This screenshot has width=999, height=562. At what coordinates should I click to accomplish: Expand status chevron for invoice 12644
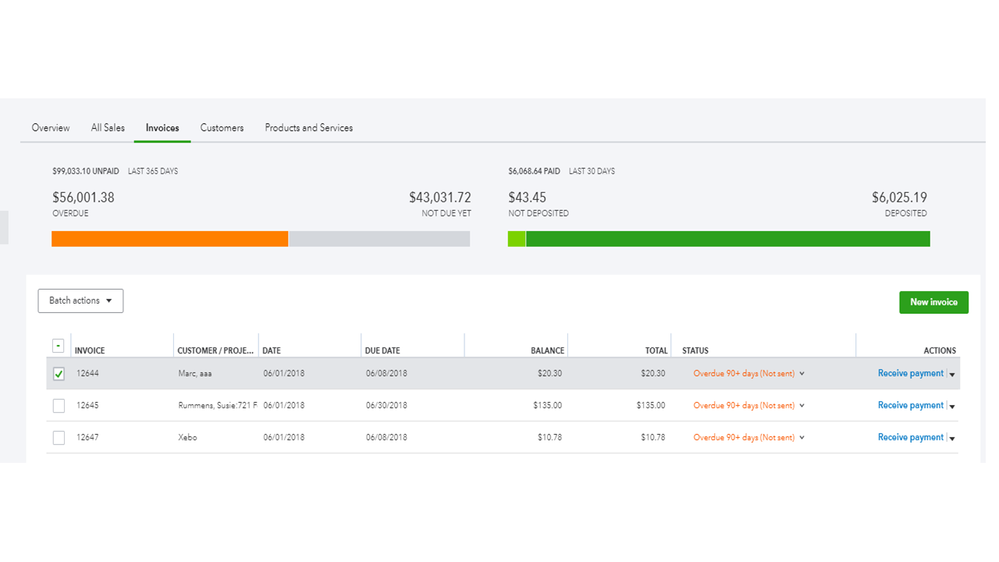pos(802,374)
